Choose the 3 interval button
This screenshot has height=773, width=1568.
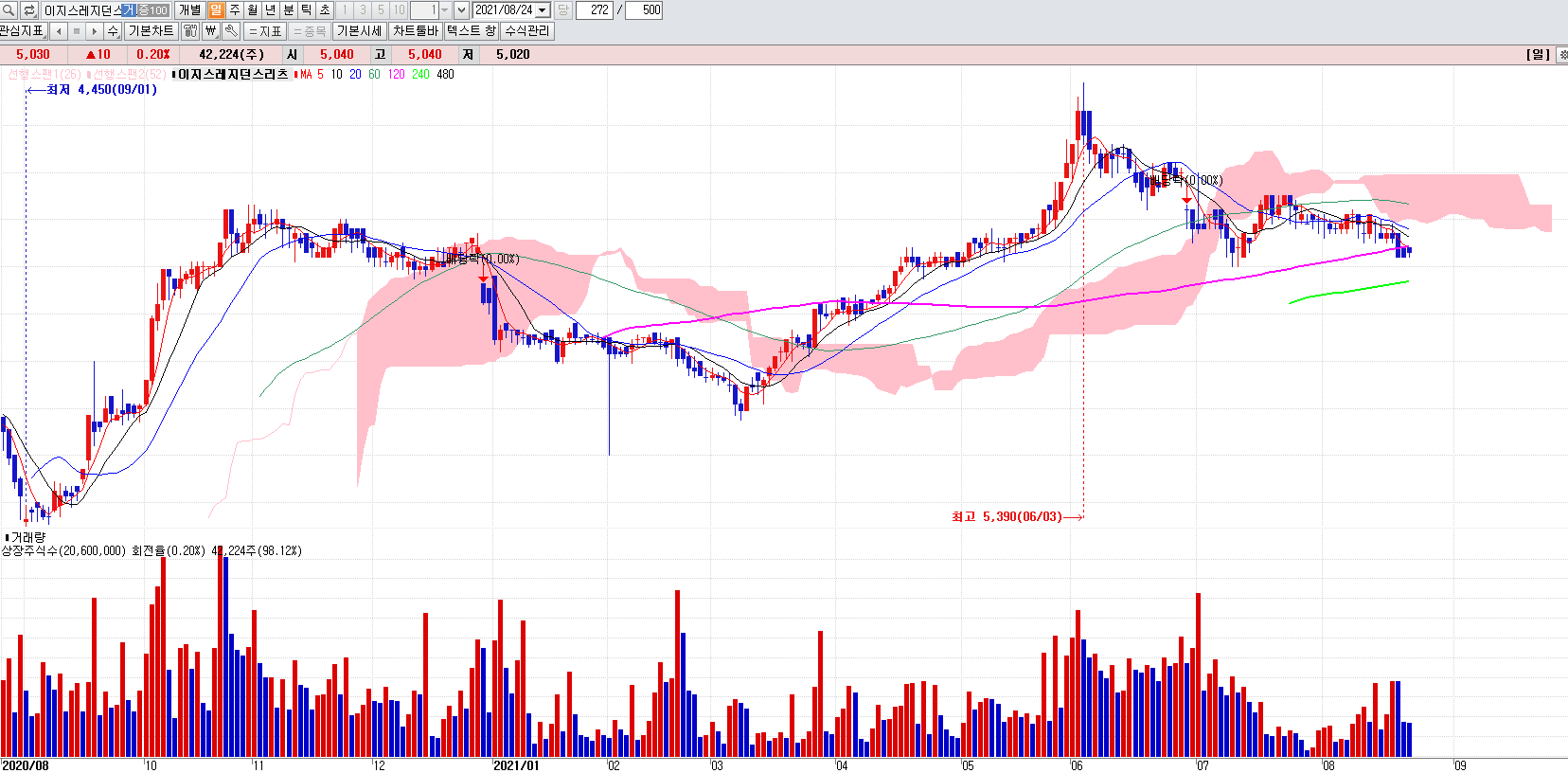point(363,9)
